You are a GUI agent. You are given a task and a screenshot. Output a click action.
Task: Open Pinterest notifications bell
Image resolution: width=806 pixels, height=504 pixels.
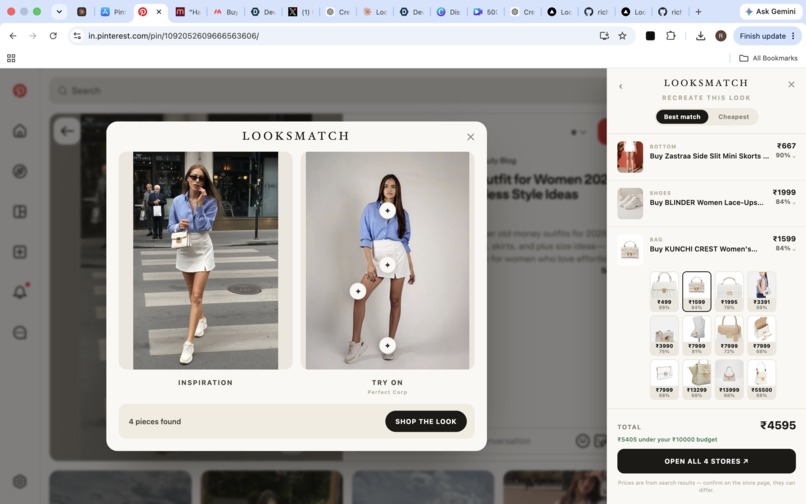(x=20, y=292)
